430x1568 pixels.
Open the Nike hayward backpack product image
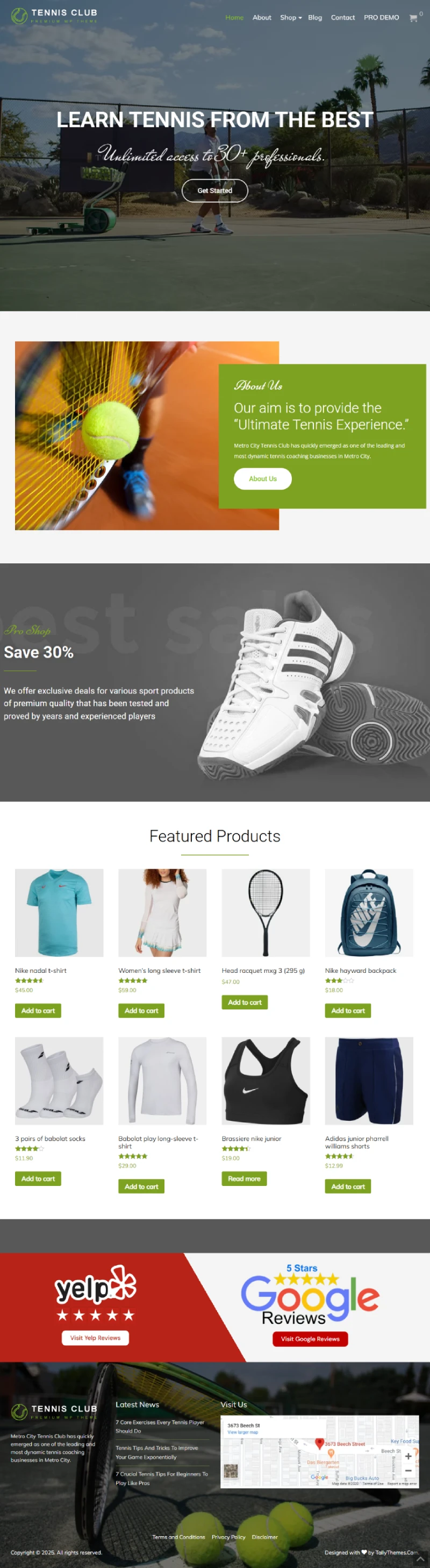coord(369,913)
